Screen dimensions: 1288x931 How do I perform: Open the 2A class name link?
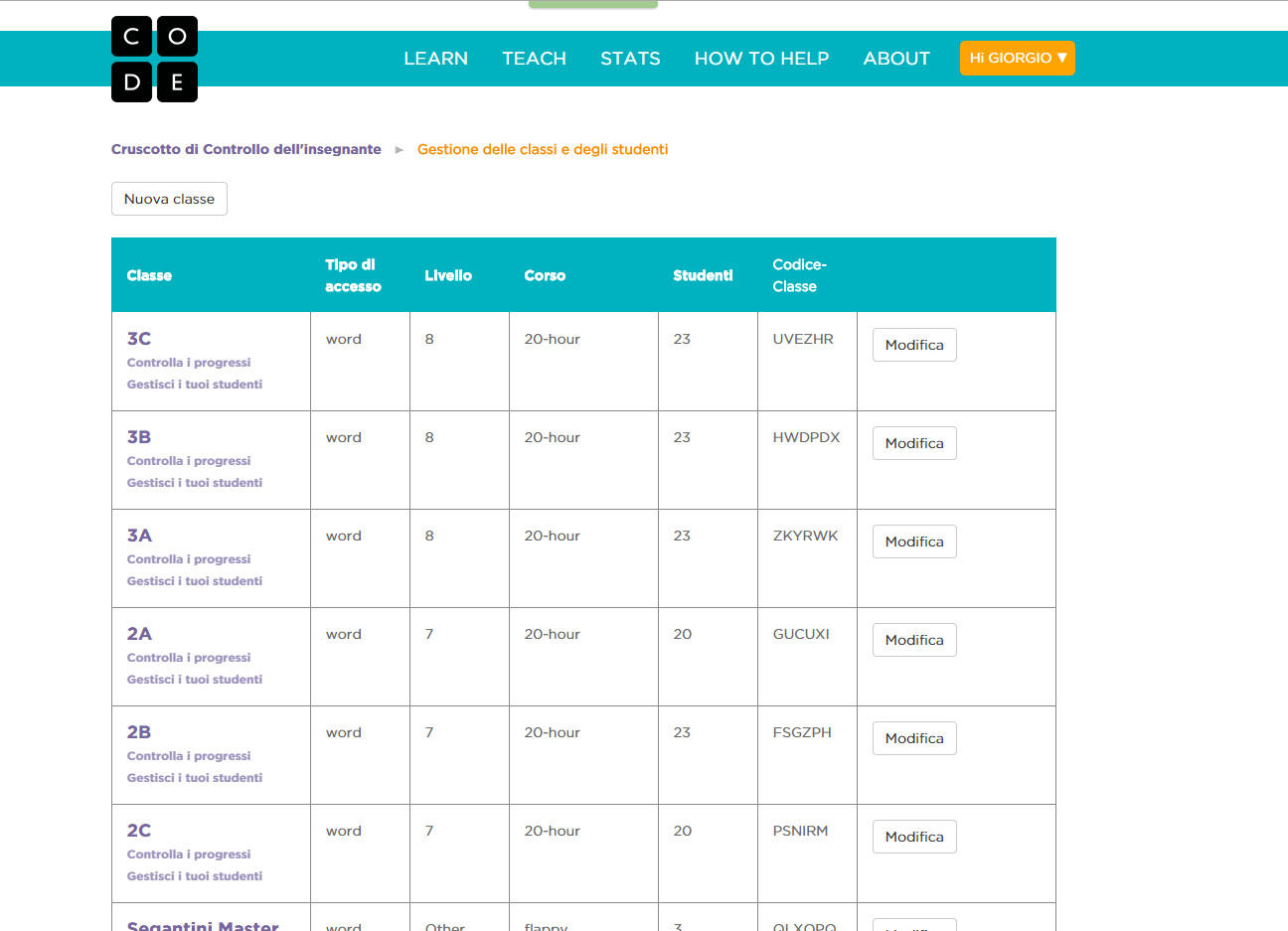click(x=139, y=634)
